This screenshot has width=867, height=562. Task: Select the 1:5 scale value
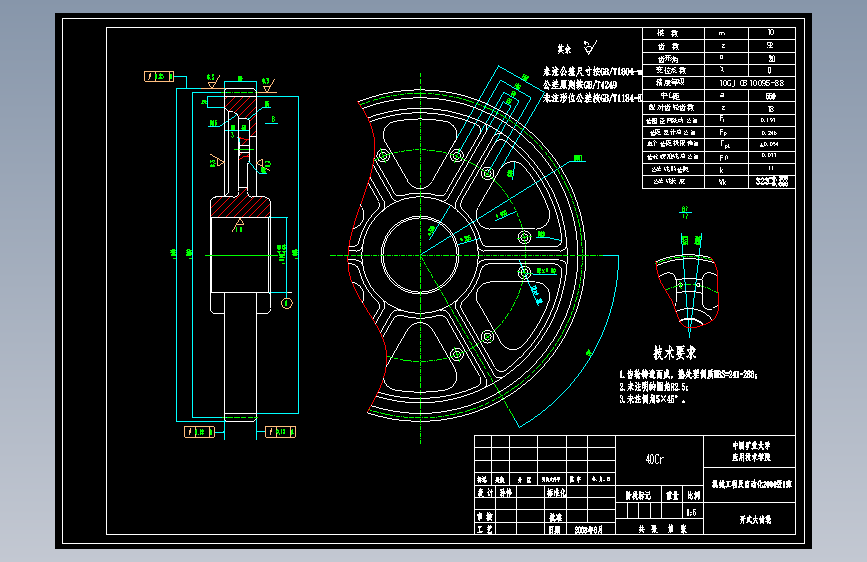click(691, 512)
